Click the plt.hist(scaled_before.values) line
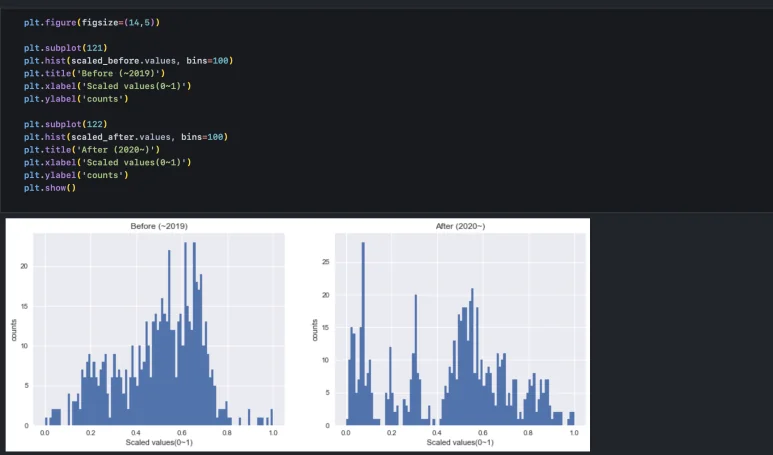This screenshot has width=773, height=455. (x=128, y=61)
